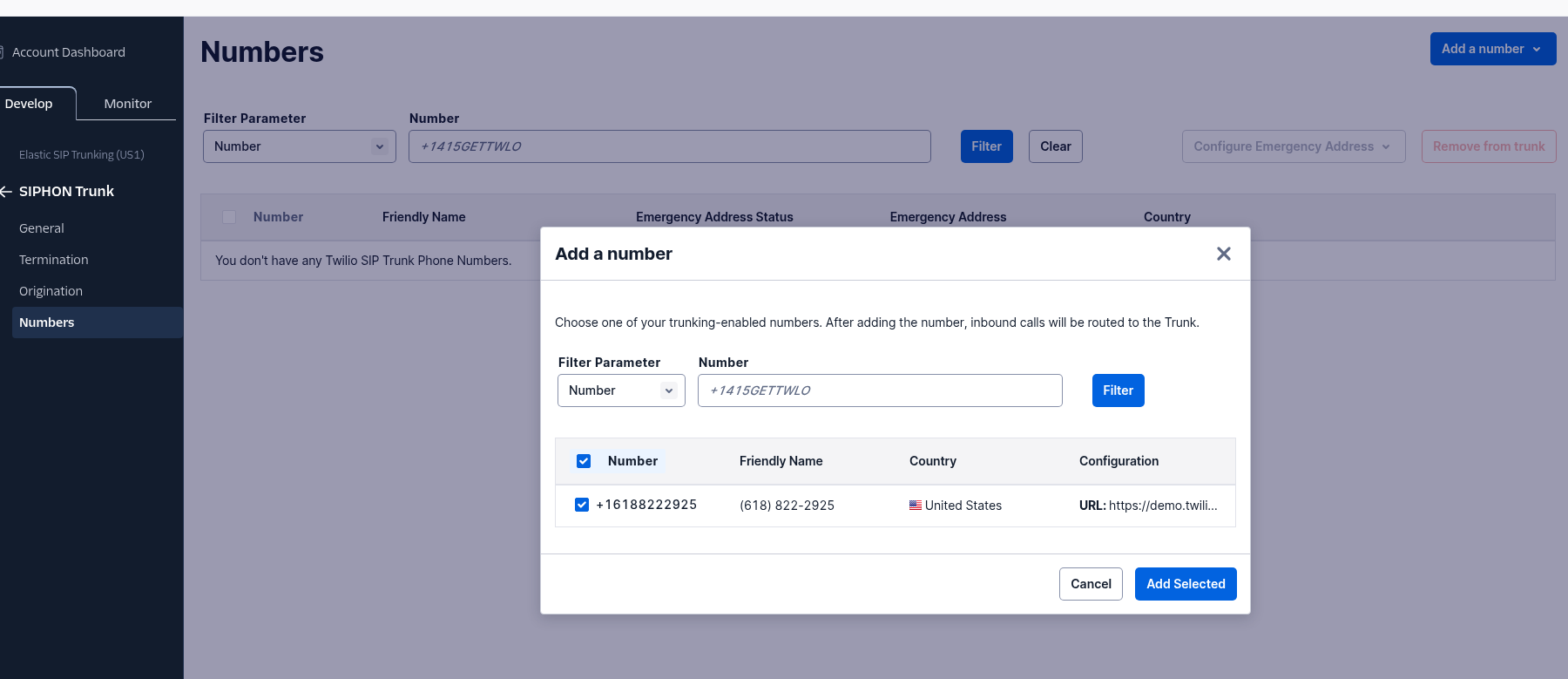Click the Account Dashboard icon in sidebar
Image resolution: width=1568 pixels, height=679 pixels.
click(3, 52)
